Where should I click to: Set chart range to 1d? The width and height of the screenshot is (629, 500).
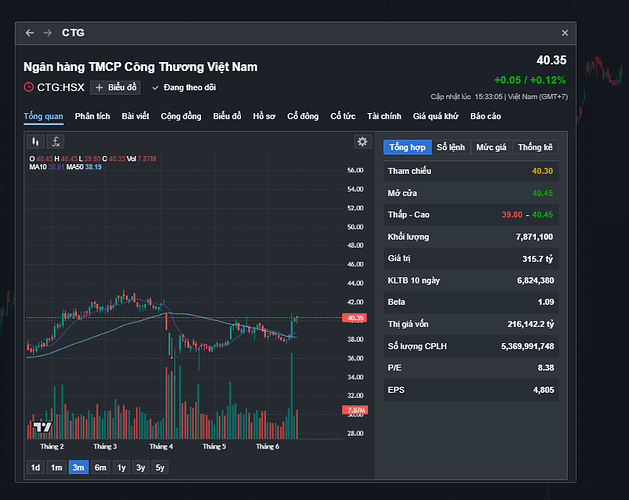click(35, 467)
